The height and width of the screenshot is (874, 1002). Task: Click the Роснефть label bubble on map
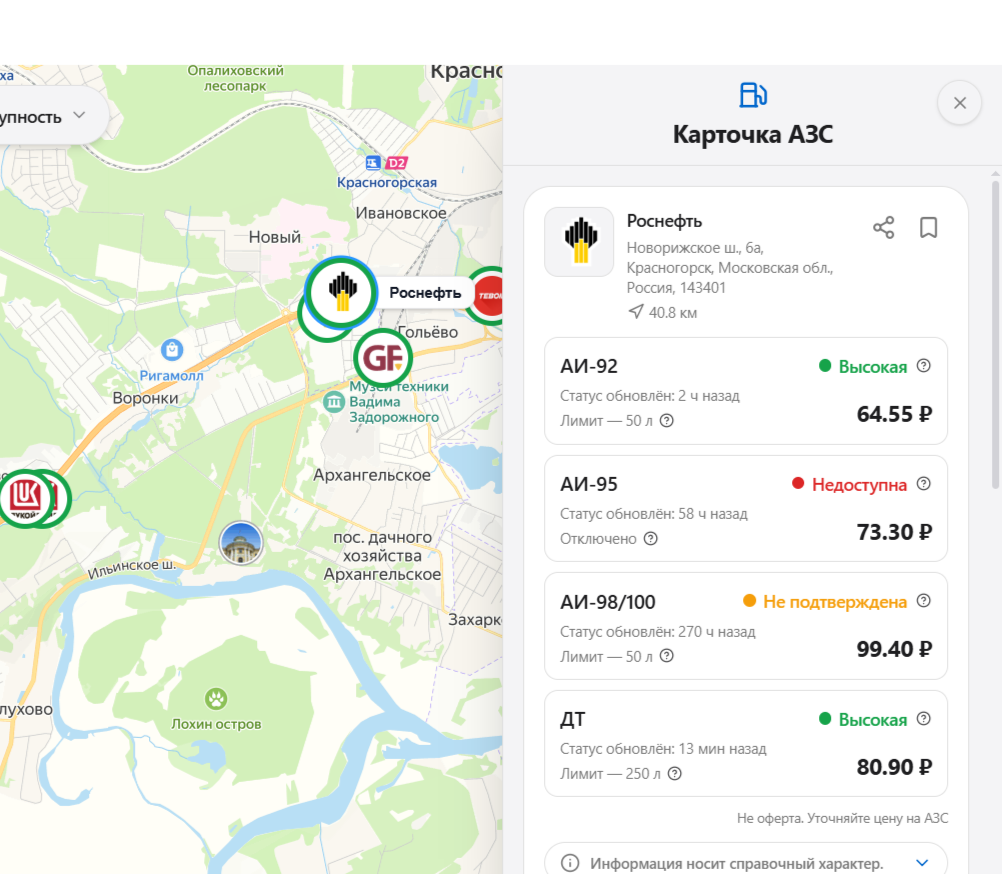coord(425,293)
